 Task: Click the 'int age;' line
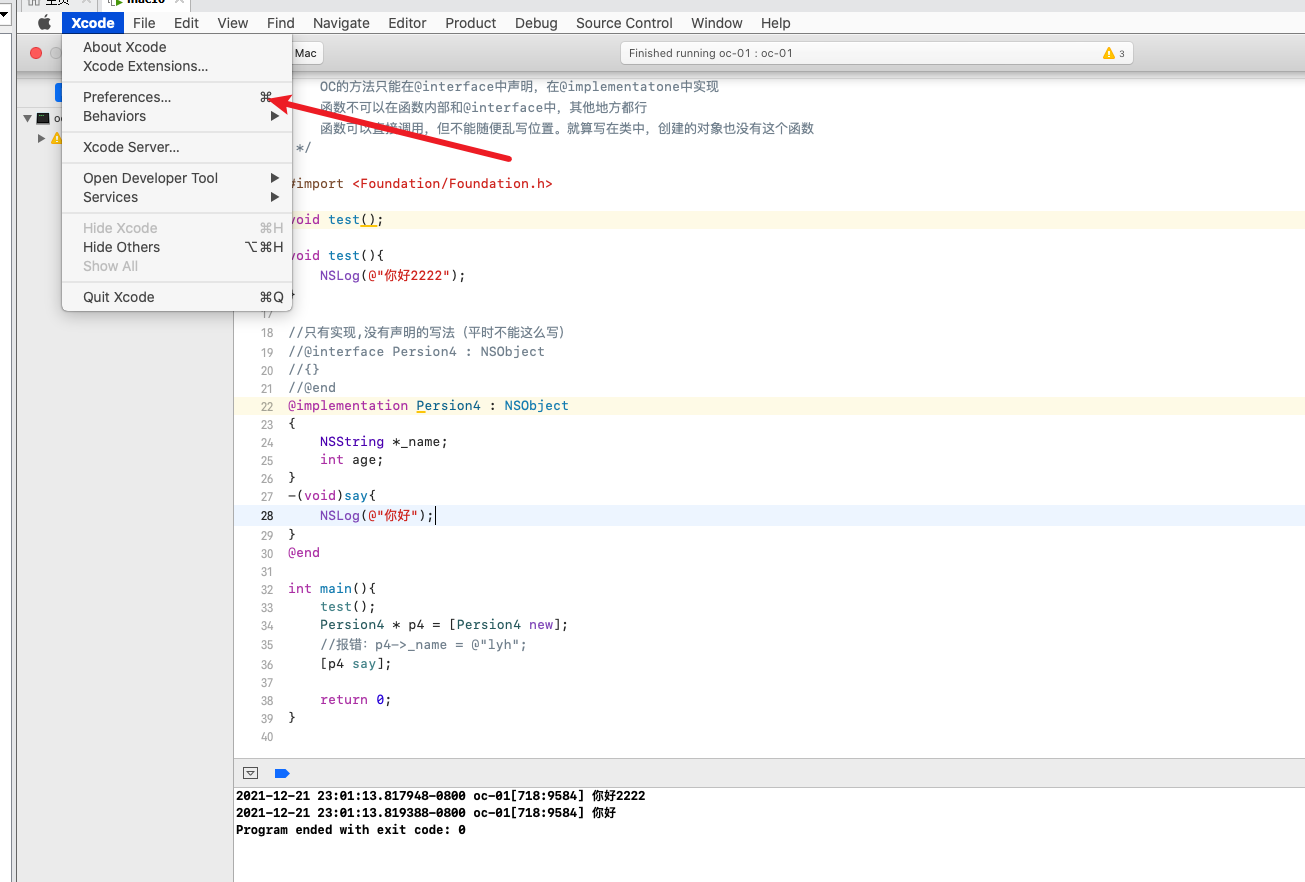click(352, 459)
